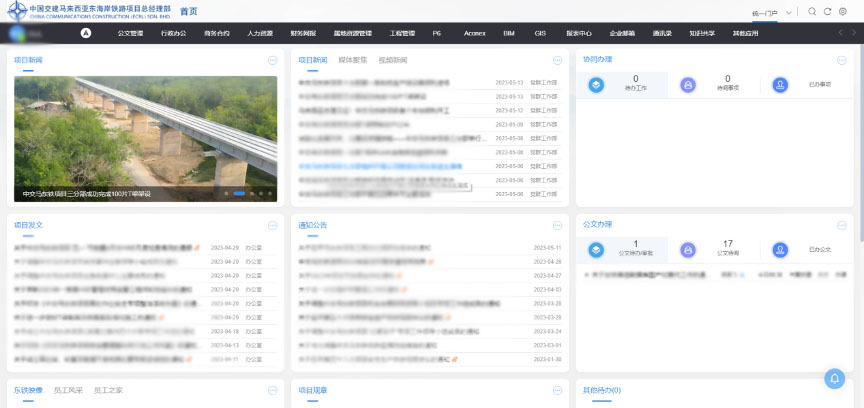Click the 待办工作 layered stack icon

click(596, 85)
